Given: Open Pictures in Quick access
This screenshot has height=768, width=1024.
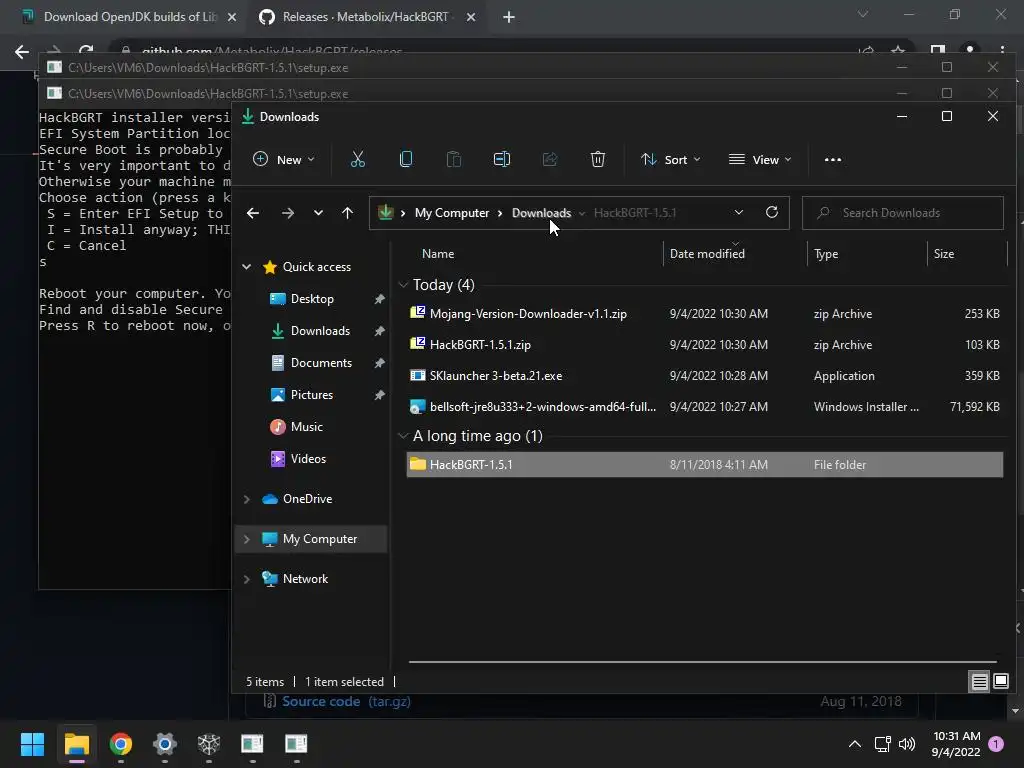Looking at the screenshot, I should [x=312, y=394].
